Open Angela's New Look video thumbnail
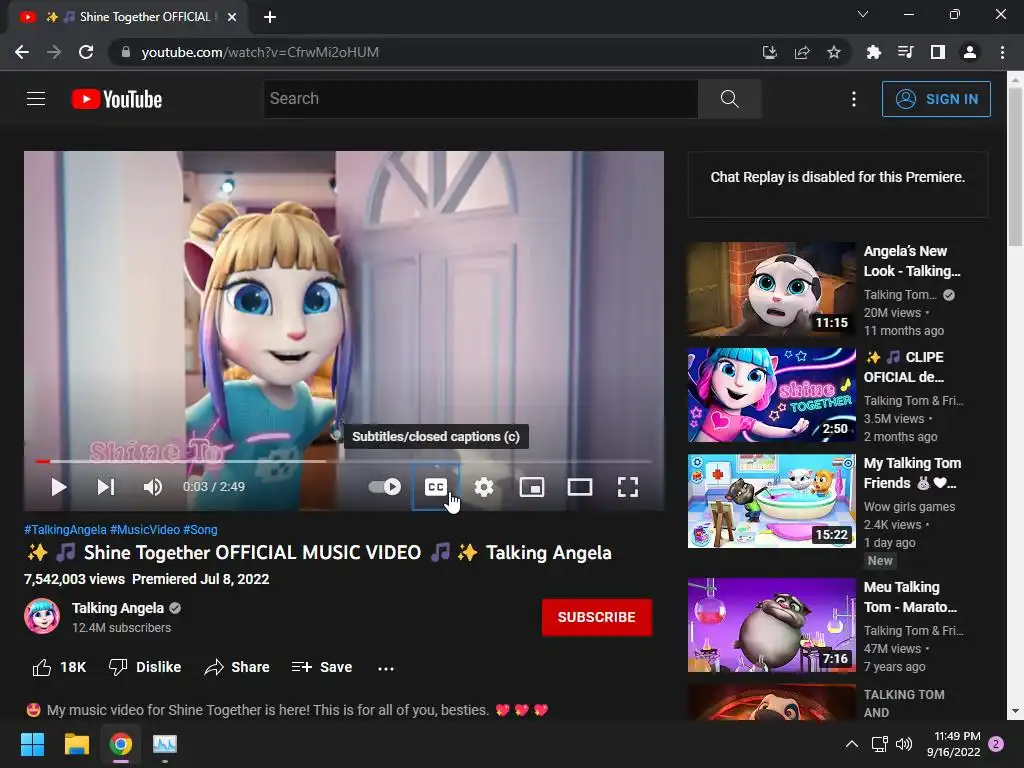Screen dimensions: 1024x768 pyautogui.click(x=771, y=289)
